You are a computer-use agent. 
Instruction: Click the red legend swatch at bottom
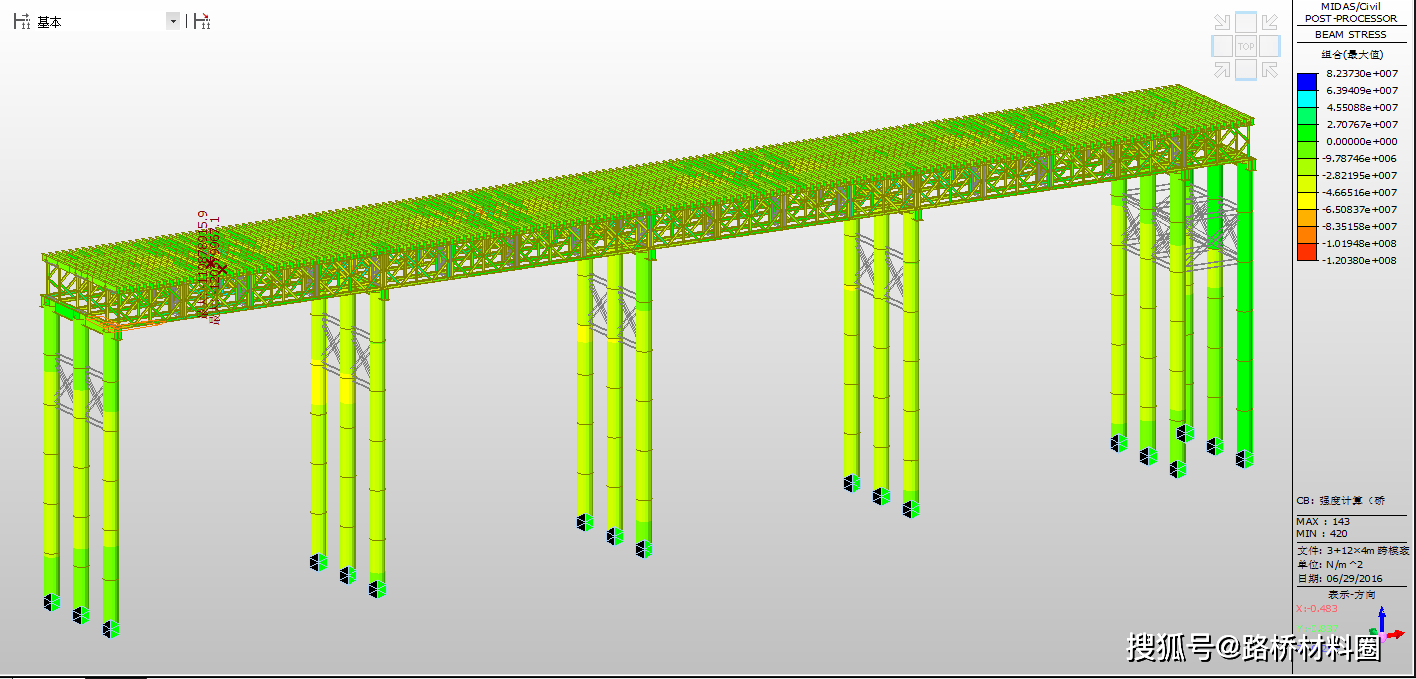[x=1306, y=252]
